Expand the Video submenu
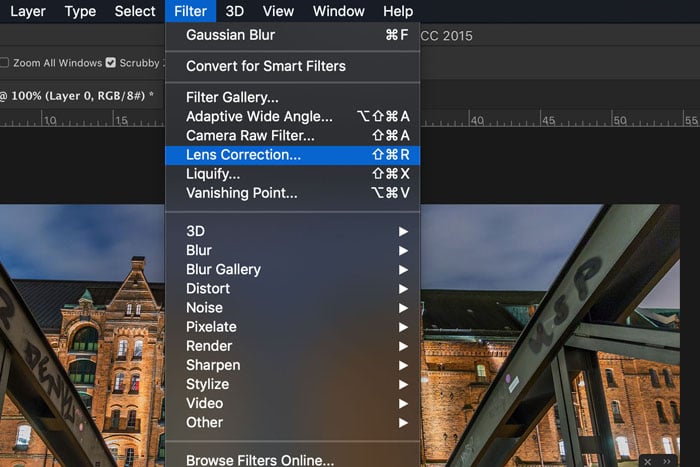Screen dimensions: 700x467 292,404
